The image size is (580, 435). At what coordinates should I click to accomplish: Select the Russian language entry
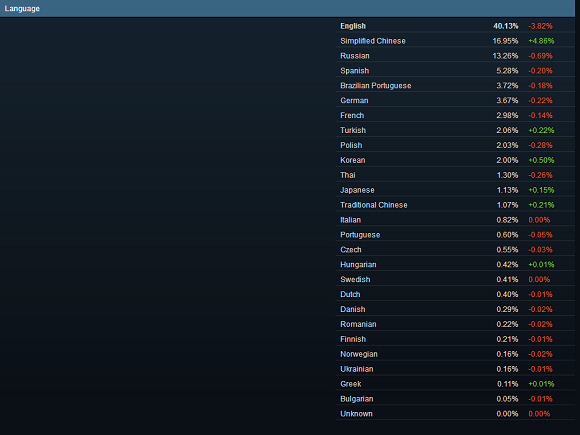pyautogui.click(x=455, y=56)
